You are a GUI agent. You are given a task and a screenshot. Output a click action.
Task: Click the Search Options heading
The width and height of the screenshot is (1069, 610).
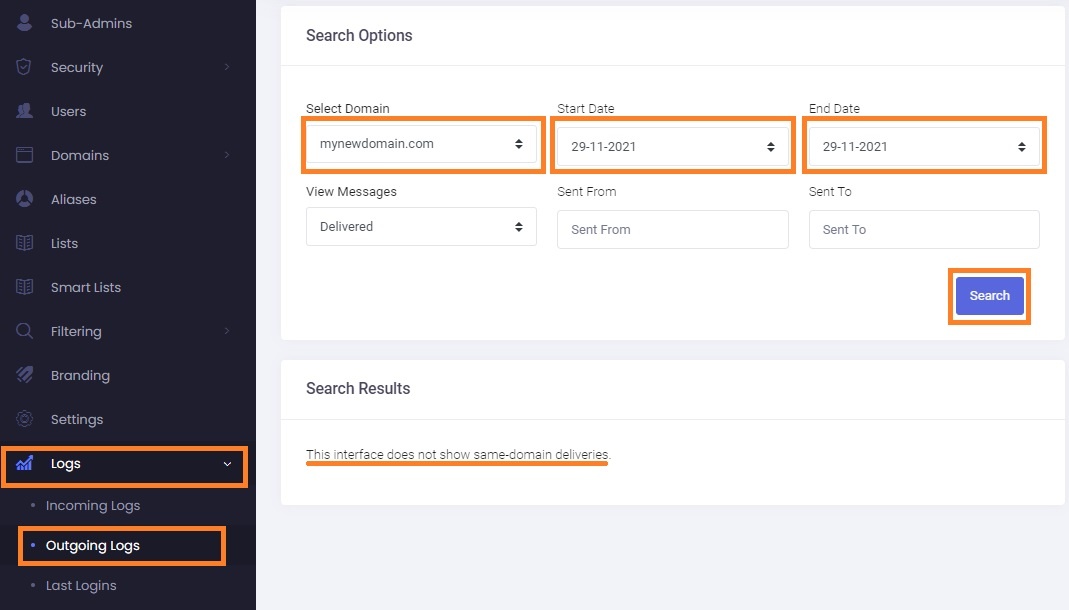point(359,35)
